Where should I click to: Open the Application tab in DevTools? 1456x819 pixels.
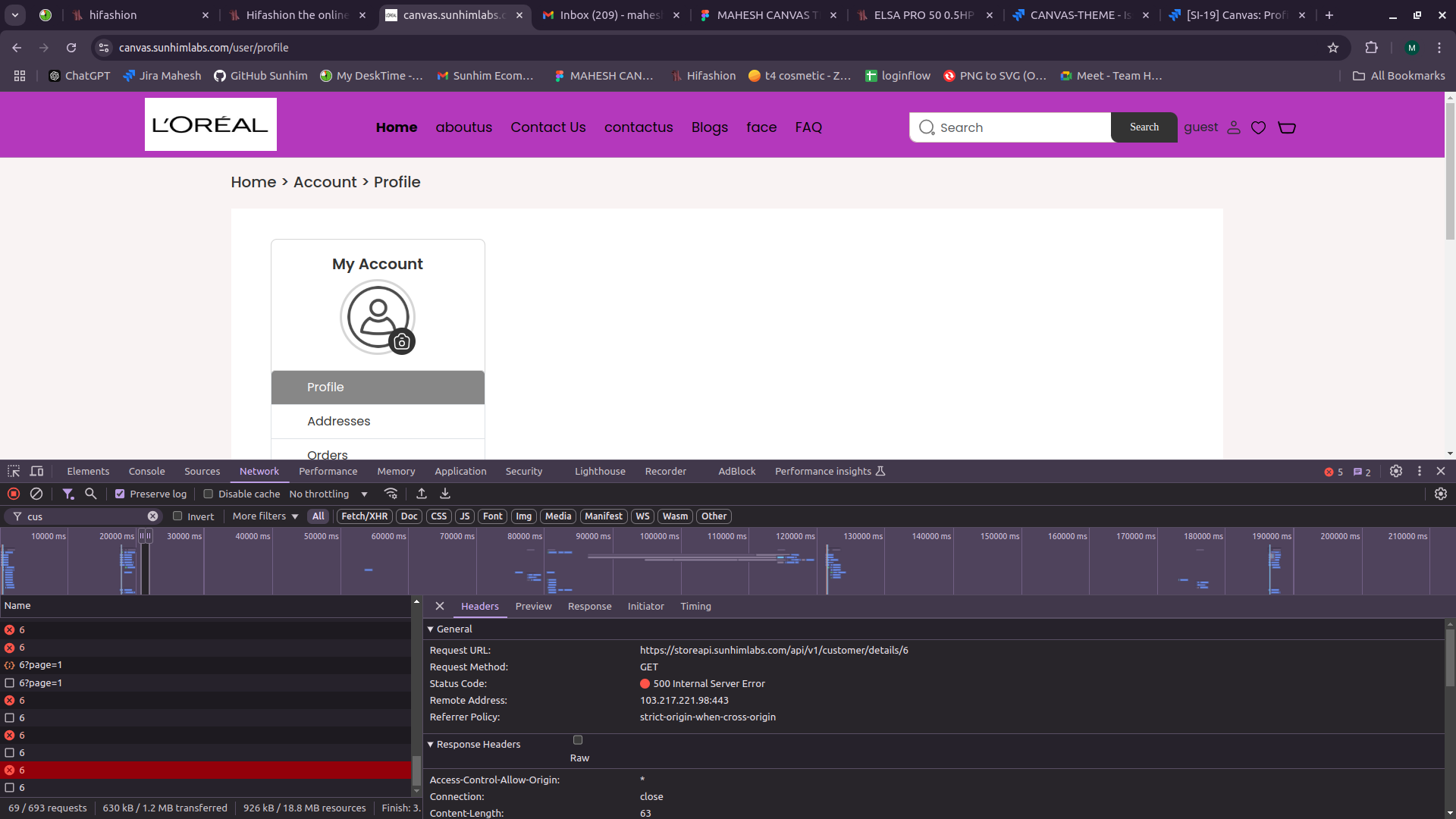(460, 471)
